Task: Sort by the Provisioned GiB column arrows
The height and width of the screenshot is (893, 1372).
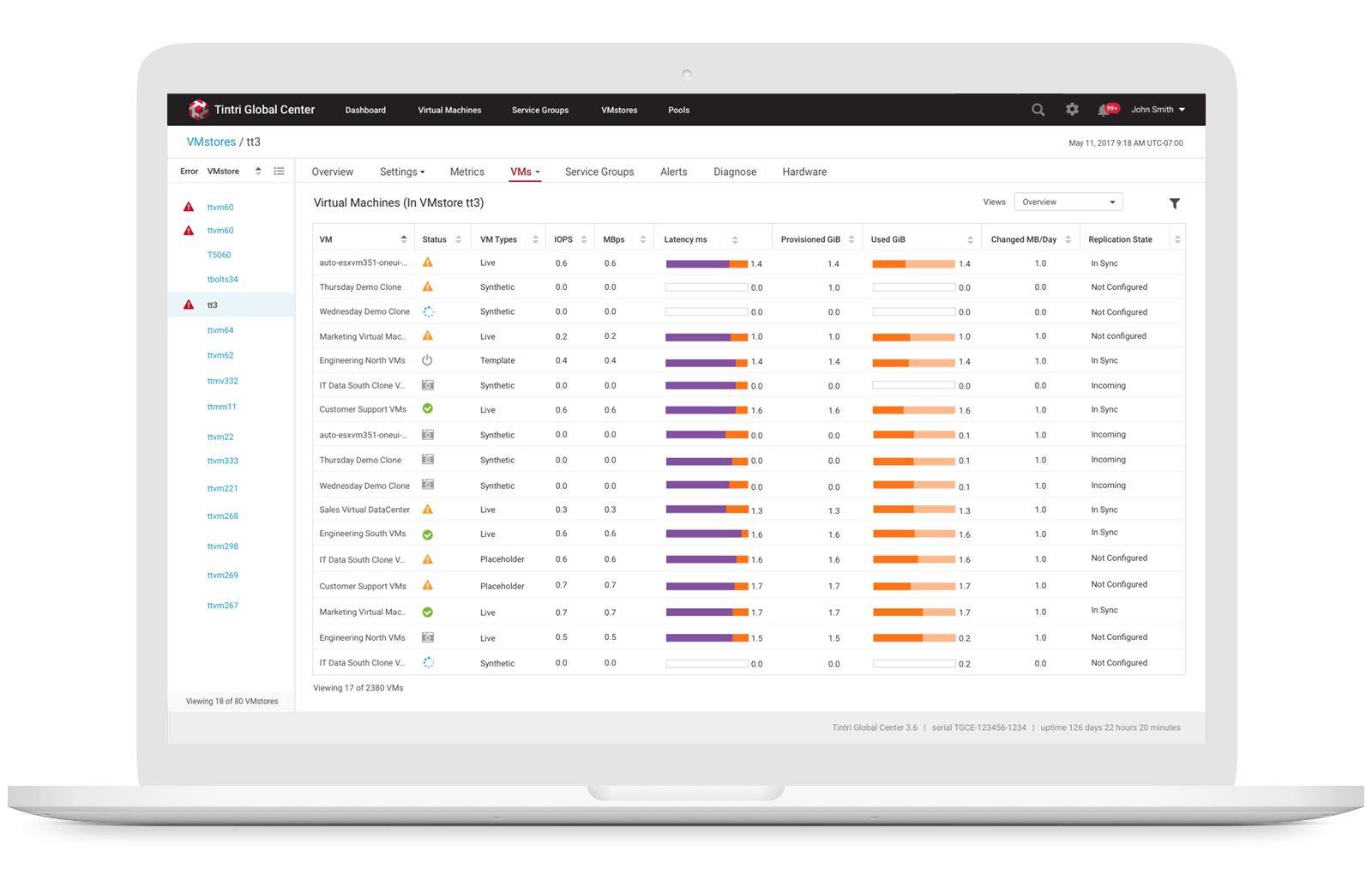Action: point(851,239)
